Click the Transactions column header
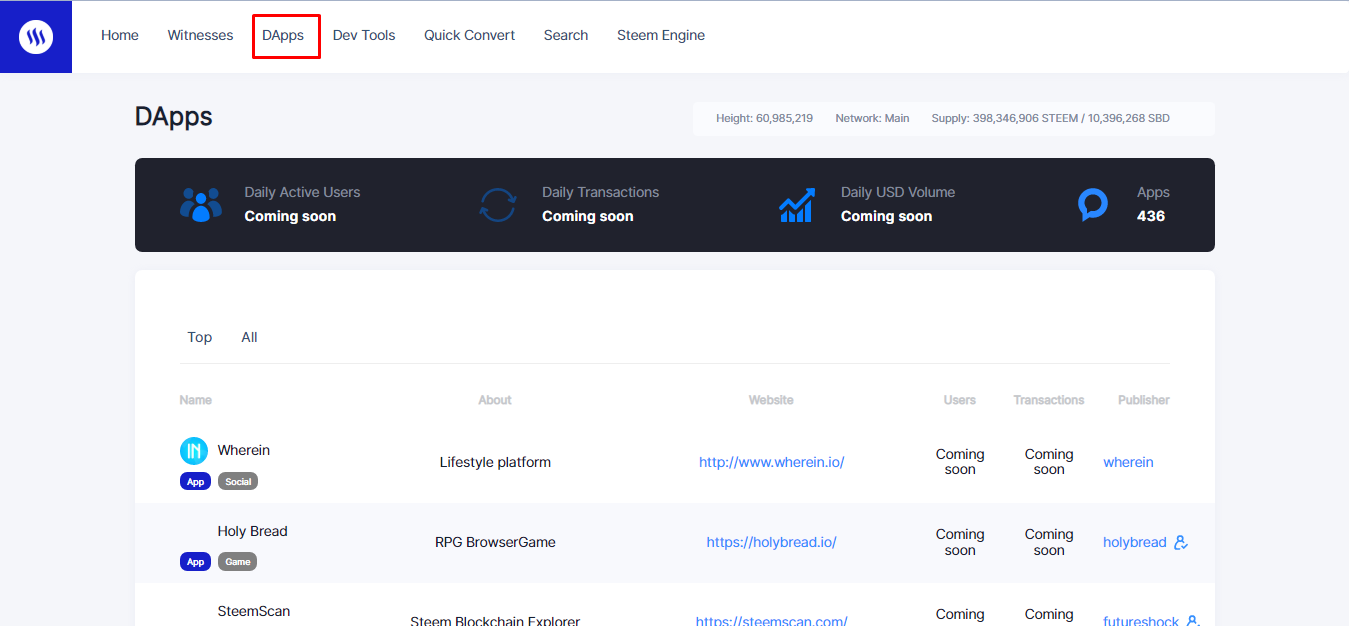 pyautogui.click(x=1049, y=400)
